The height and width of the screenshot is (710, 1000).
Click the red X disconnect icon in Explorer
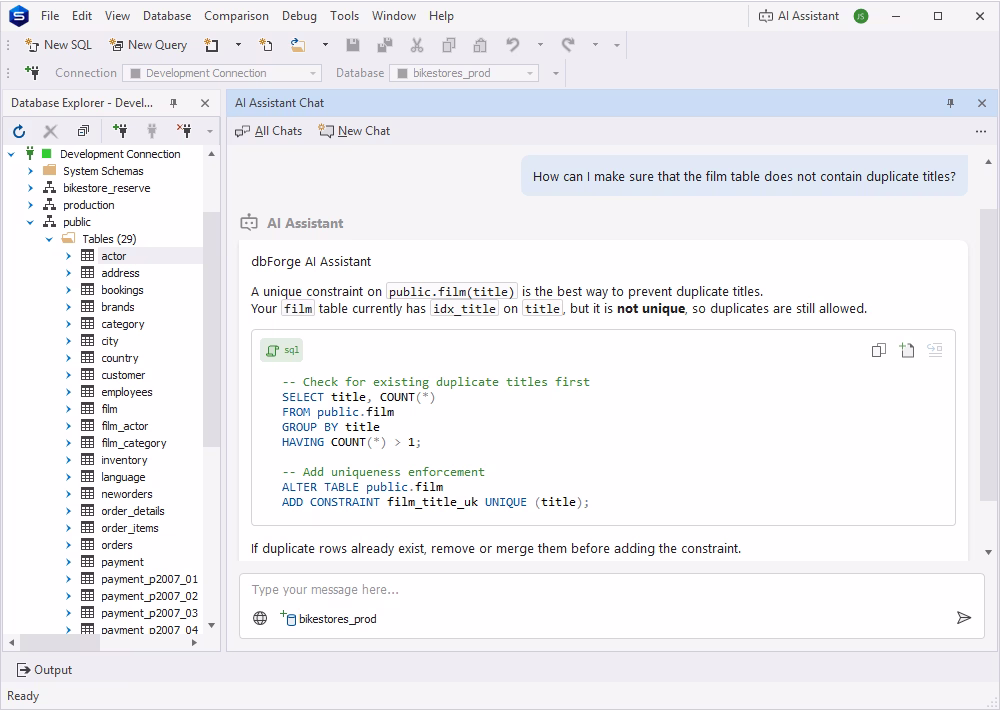(184, 131)
